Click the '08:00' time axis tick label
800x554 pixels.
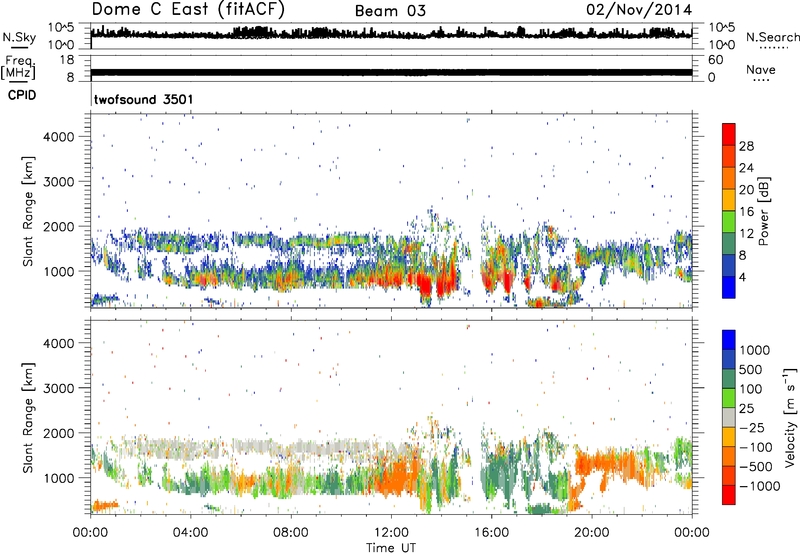click(x=290, y=533)
